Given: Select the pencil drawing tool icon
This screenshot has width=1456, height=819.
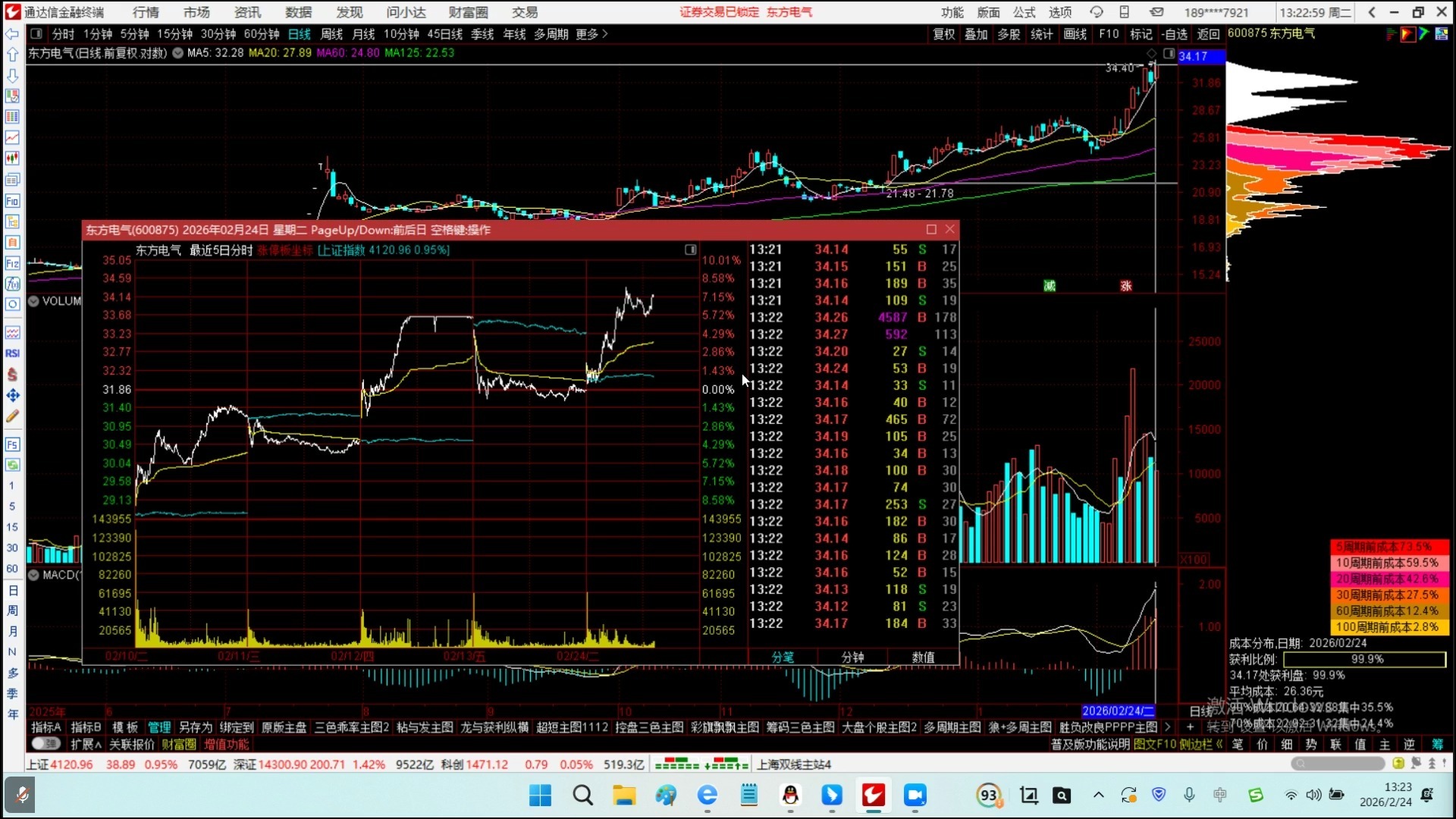Looking at the screenshot, I should point(12,416).
